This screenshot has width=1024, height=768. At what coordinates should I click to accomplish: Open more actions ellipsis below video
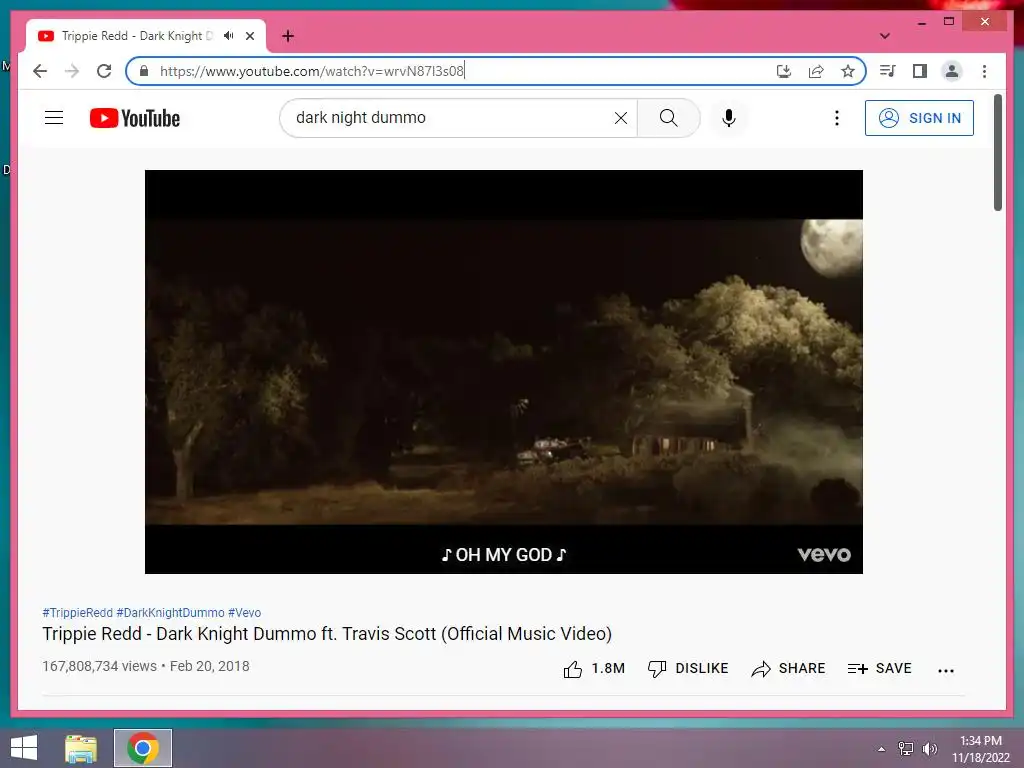coord(946,670)
